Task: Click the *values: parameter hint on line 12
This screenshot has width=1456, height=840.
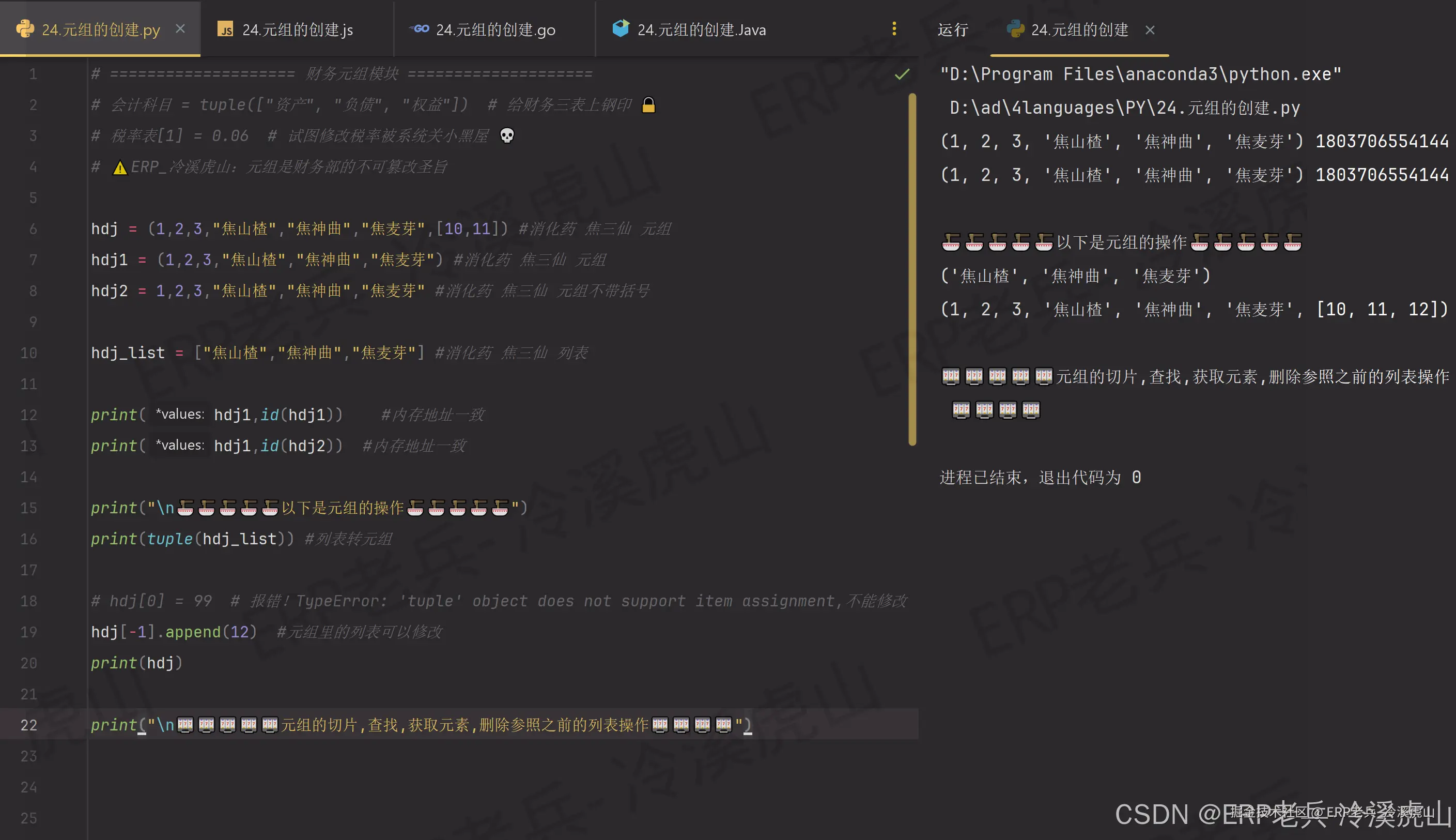Action: click(180, 414)
